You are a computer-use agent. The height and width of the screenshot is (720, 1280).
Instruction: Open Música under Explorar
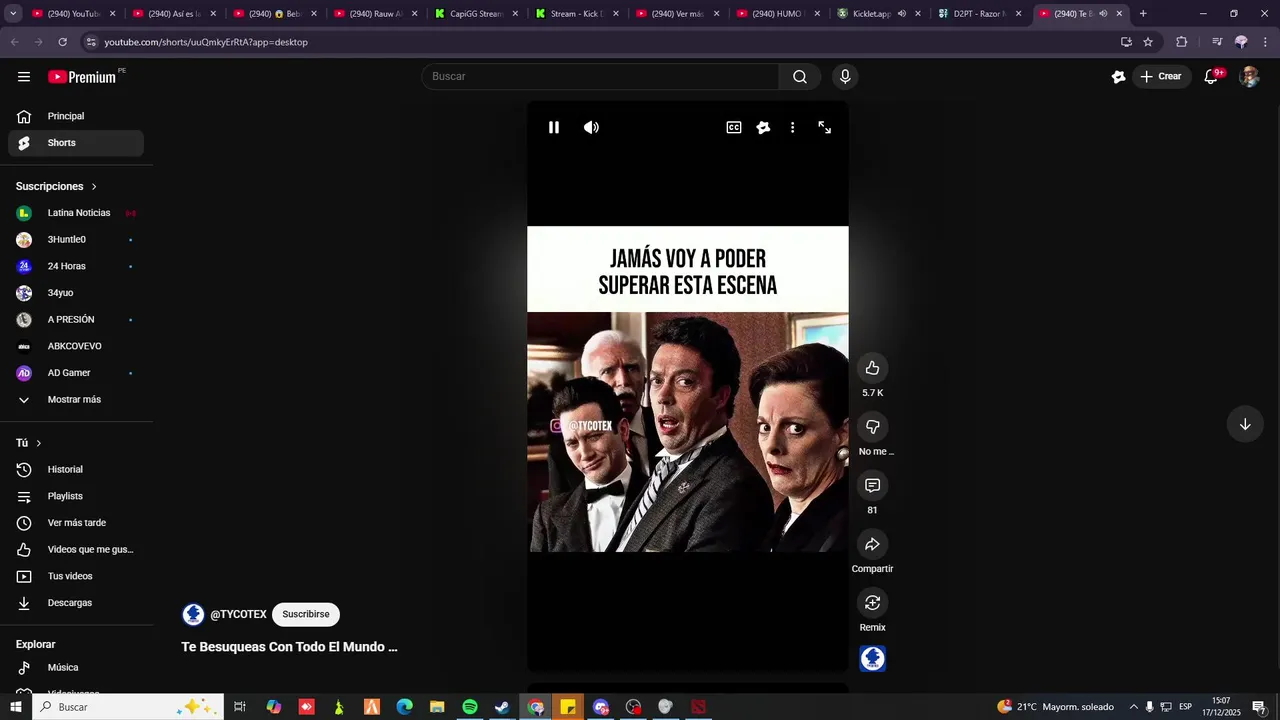[76, 668]
